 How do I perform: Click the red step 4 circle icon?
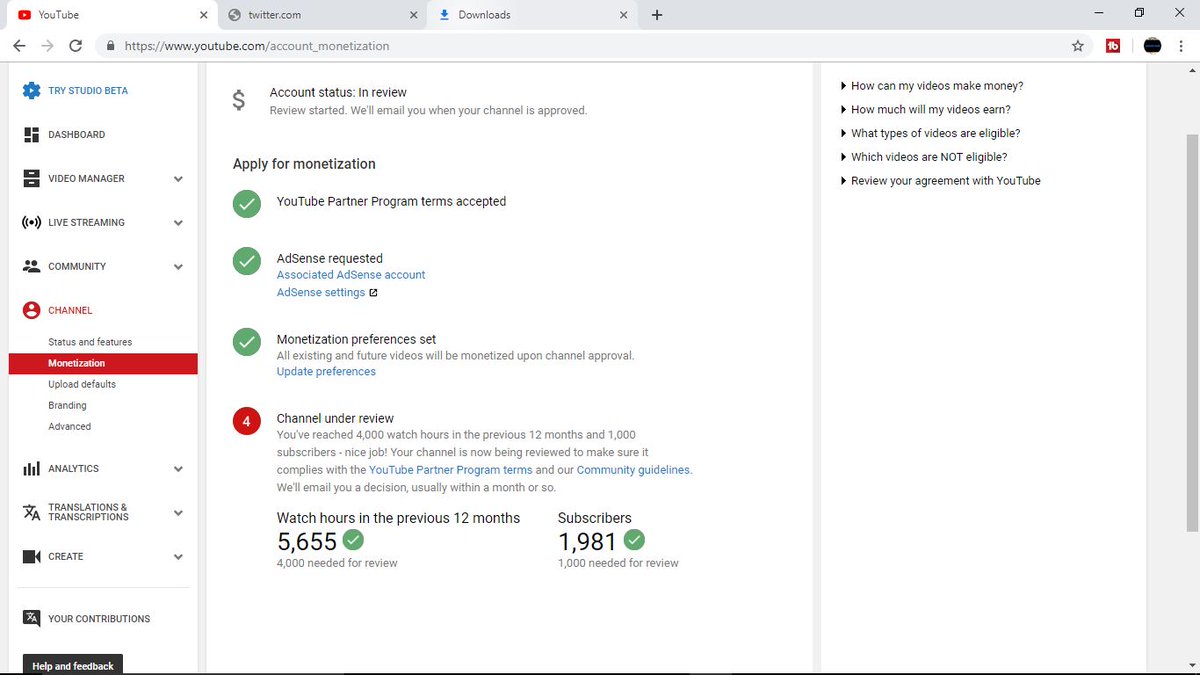coord(246,422)
